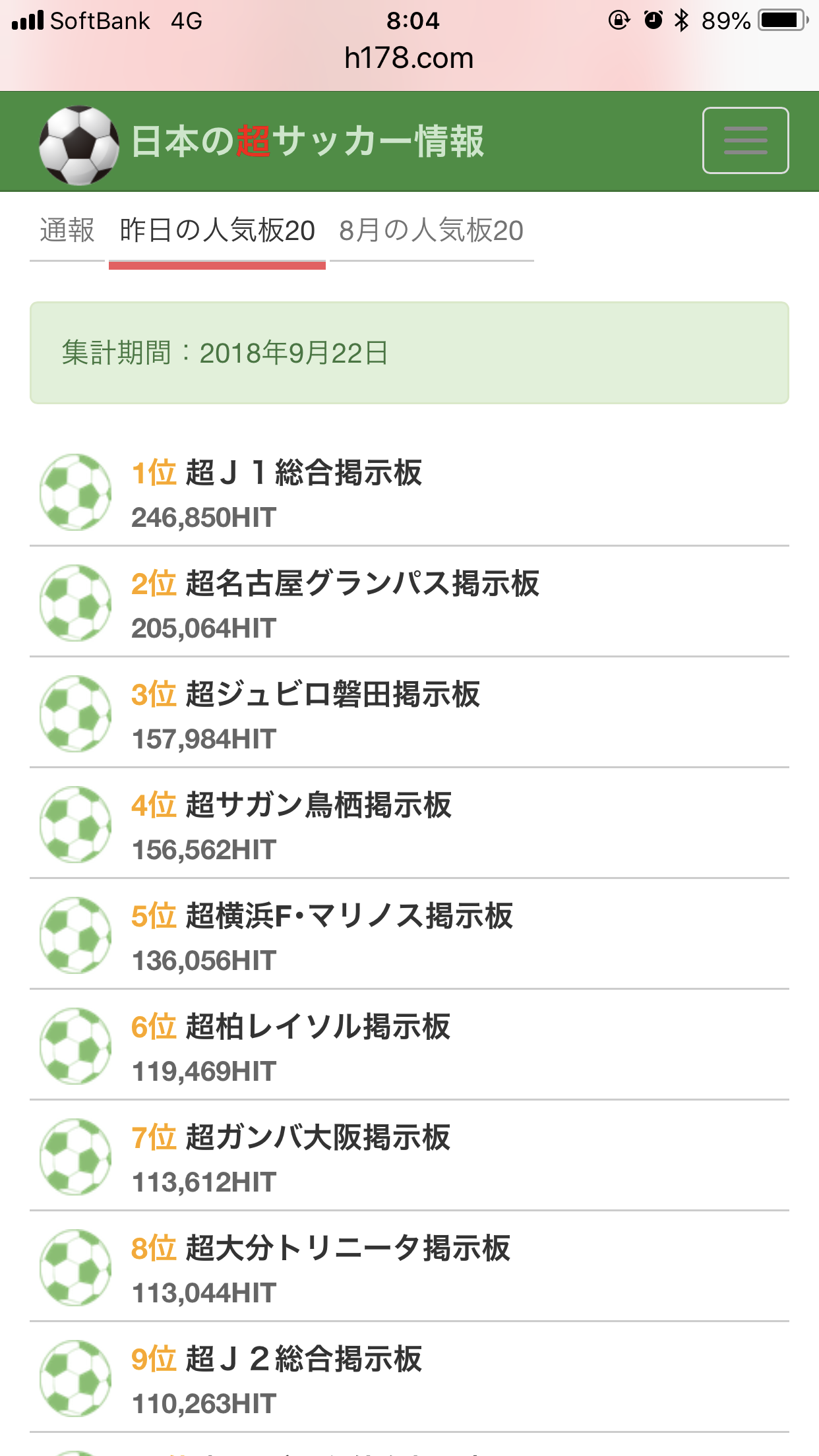Tap the 8:04 clock in the status bar

pyautogui.click(x=413, y=21)
